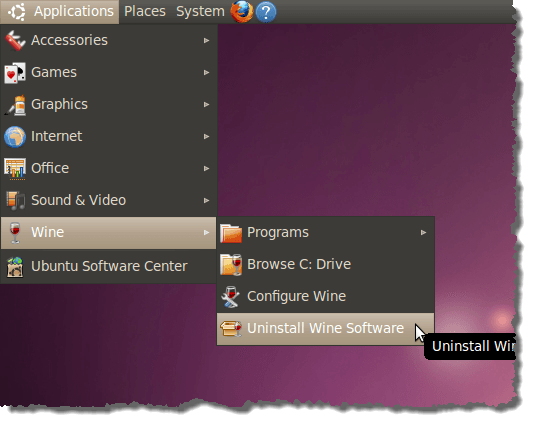
Task: Click the Uninstall Wine Software box icon
Action: pos(231,328)
